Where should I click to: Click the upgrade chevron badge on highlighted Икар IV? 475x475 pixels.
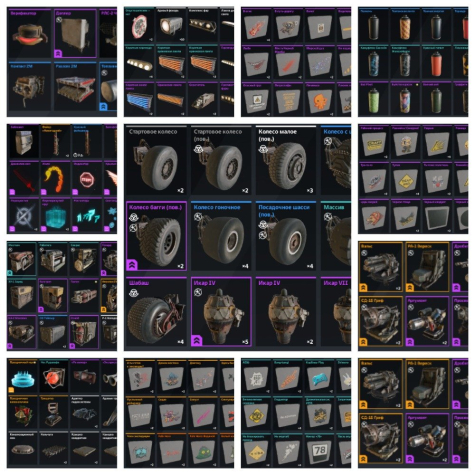tap(197, 341)
